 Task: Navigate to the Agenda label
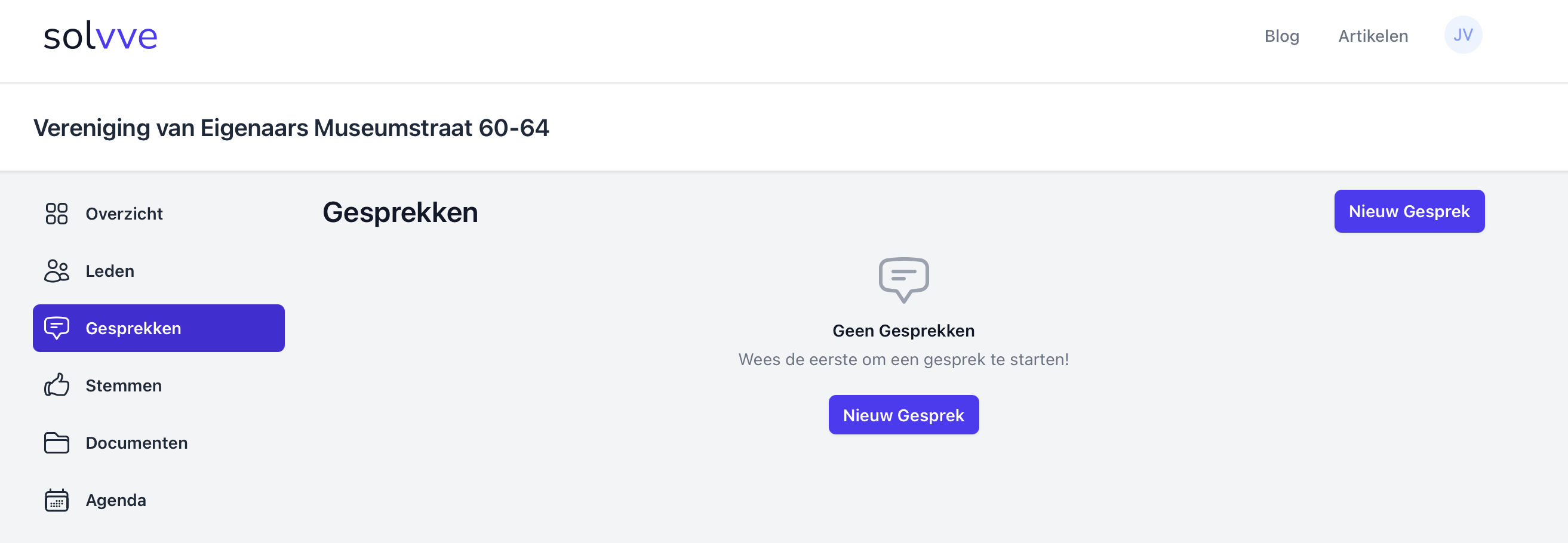pos(116,501)
